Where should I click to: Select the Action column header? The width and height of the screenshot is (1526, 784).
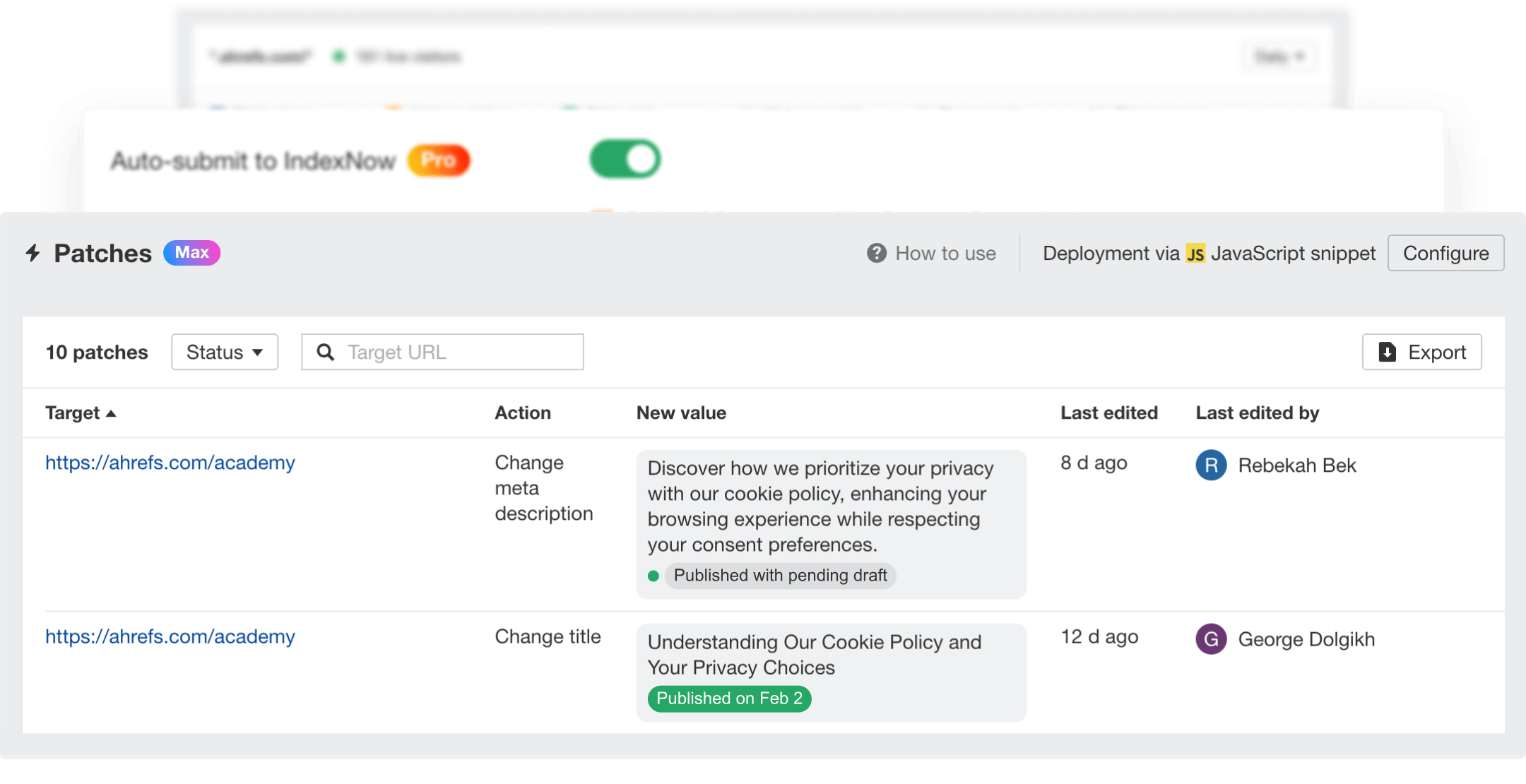pos(523,412)
